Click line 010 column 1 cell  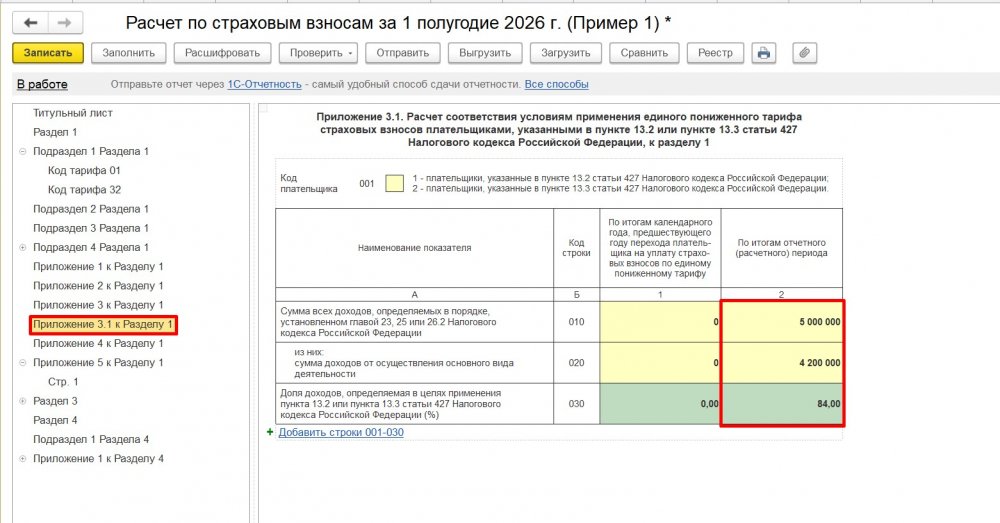pos(660,321)
